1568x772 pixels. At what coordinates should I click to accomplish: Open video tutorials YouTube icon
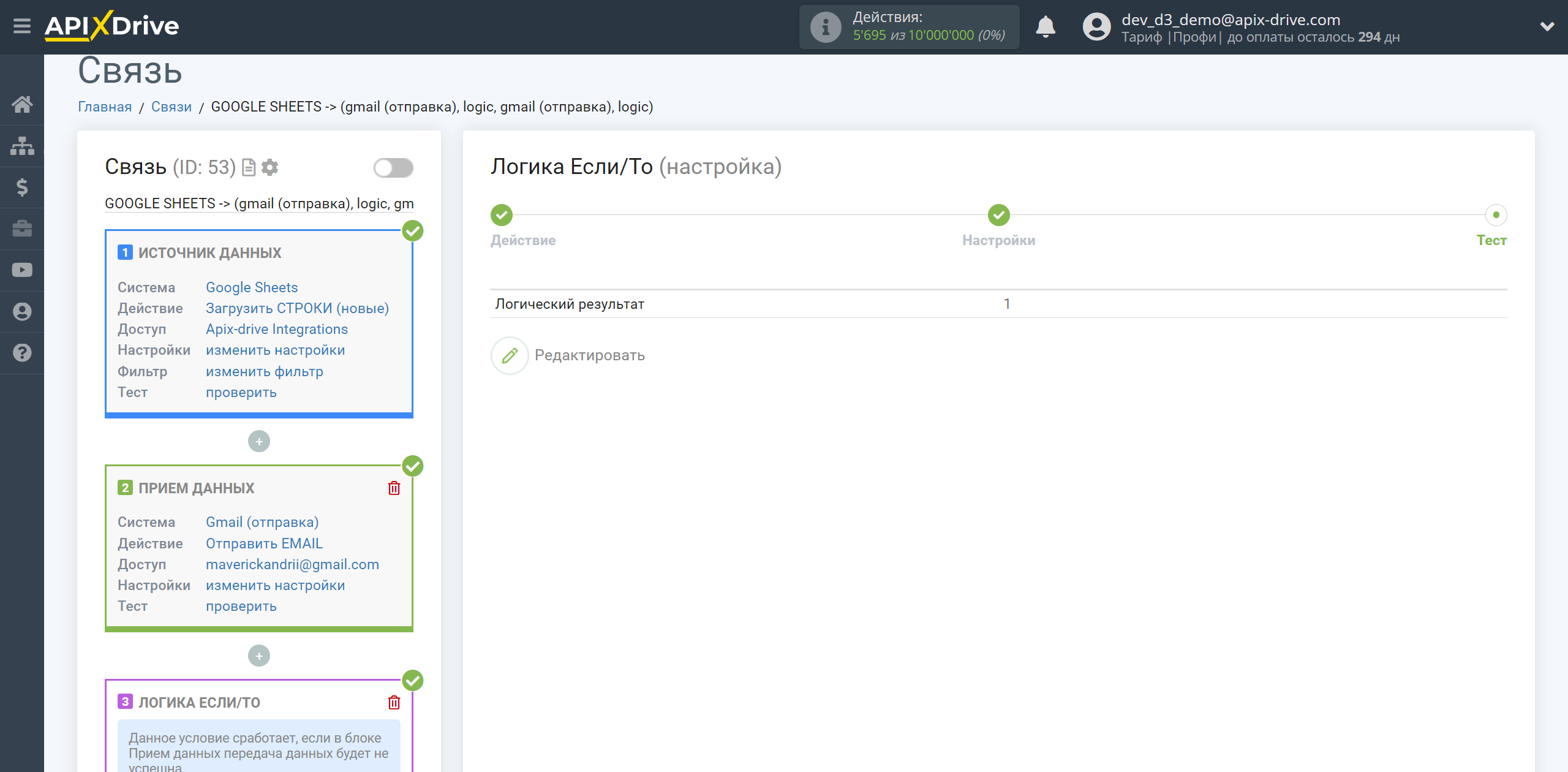[x=22, y=270]
